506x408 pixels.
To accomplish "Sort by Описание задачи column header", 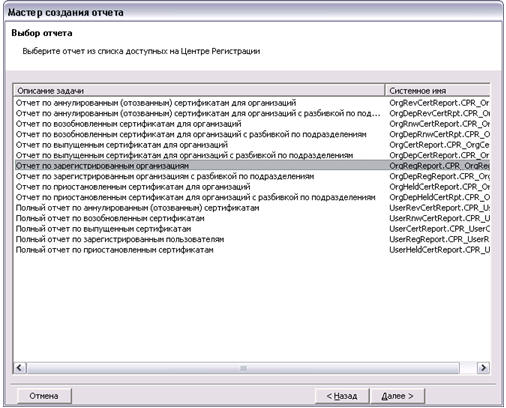I will point(199,91).
